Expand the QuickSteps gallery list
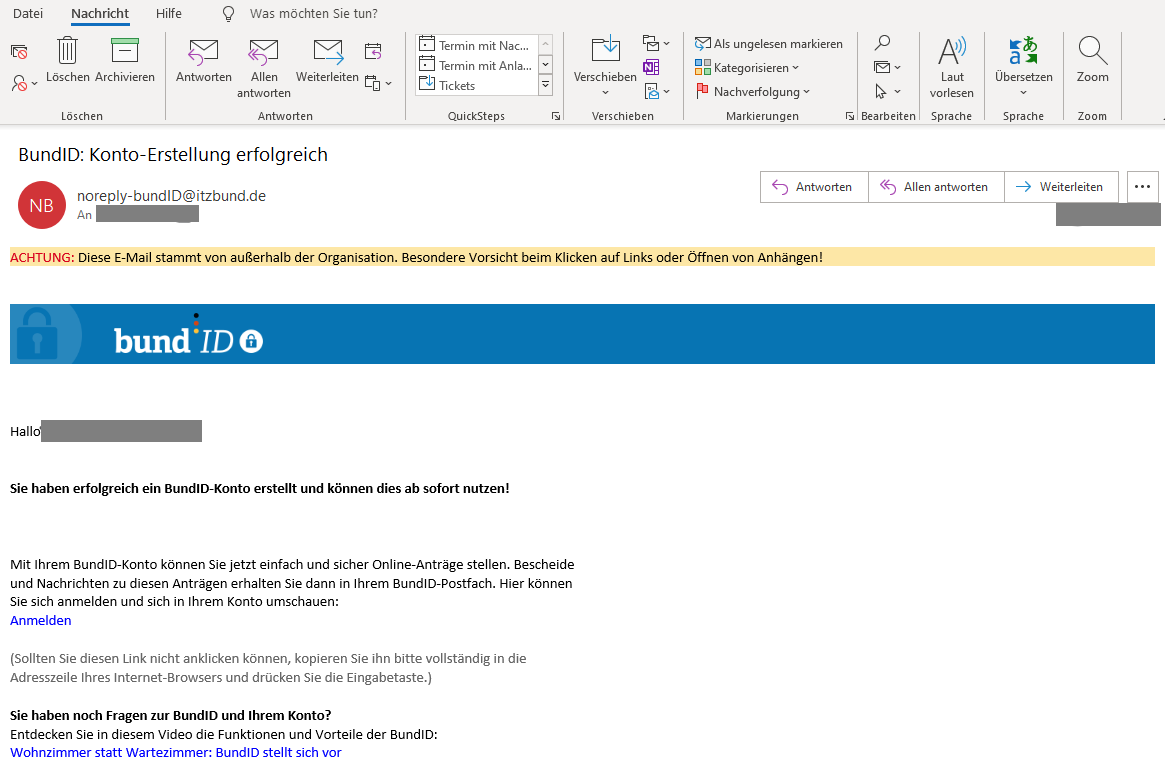Viewport: 1165px width, 780px height. tap(545, 85)
